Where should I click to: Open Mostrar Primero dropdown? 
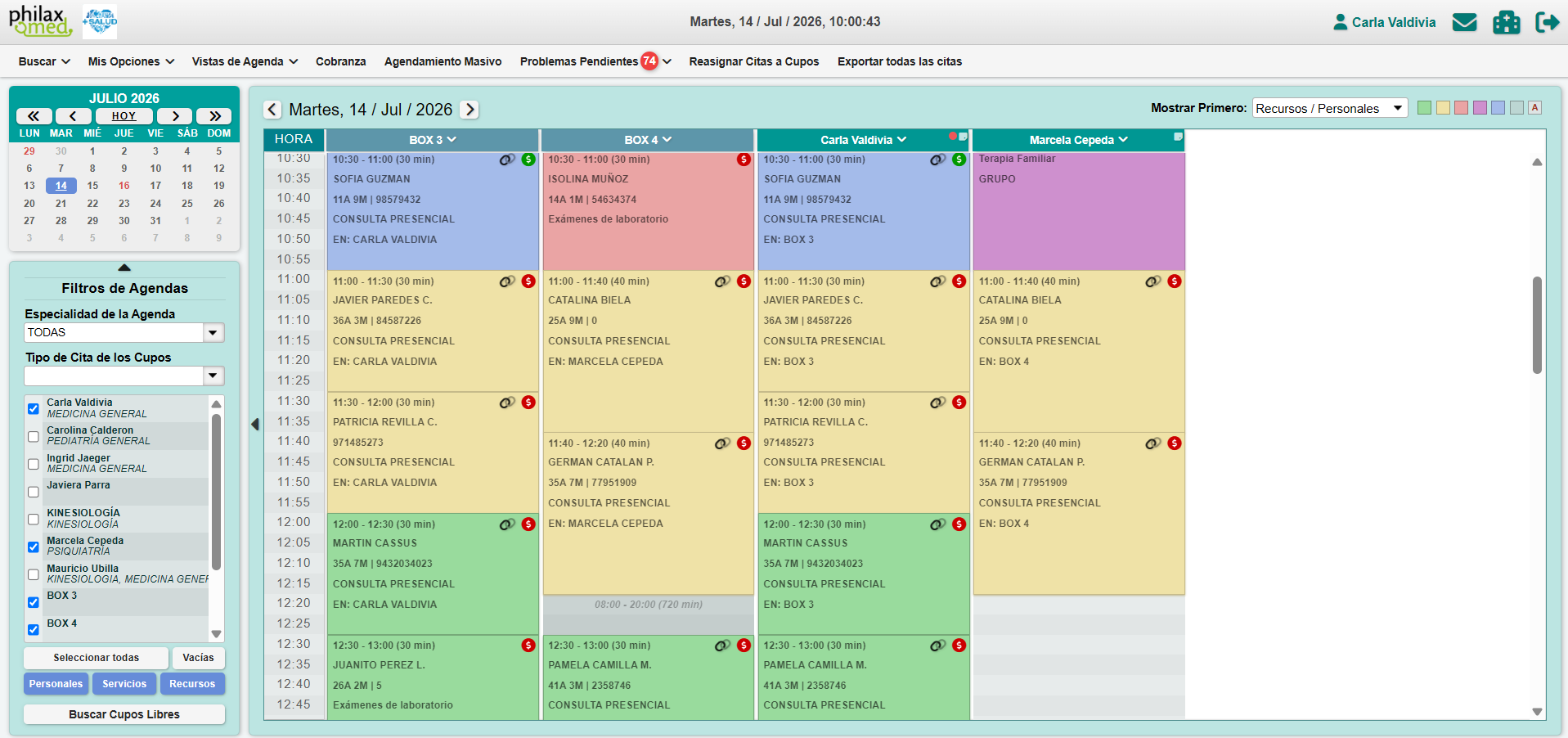point(1329,108)
